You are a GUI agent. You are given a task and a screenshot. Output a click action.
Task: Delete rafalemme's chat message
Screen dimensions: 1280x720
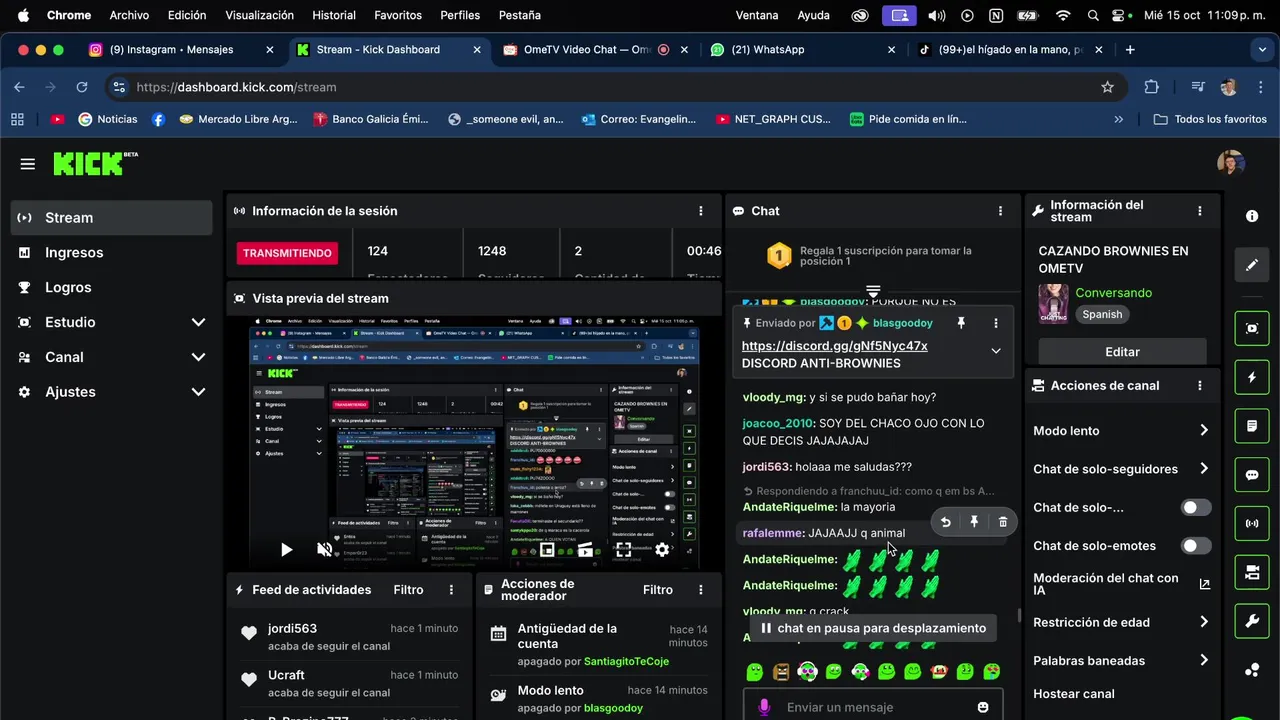pos(1003,522)
